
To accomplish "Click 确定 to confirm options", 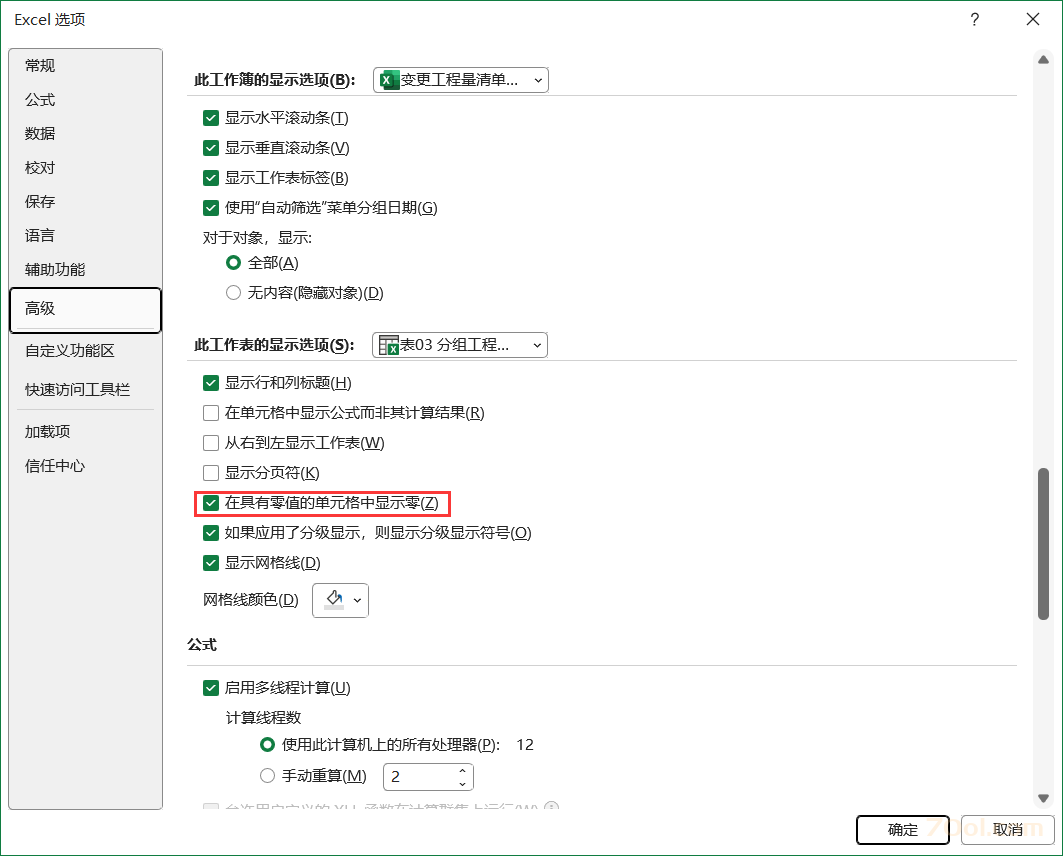I will click(903, 830).
